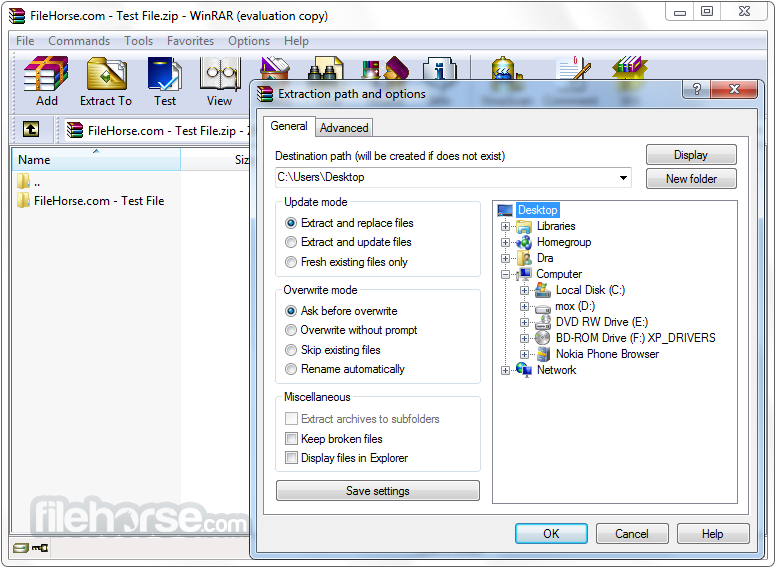The height and width of the screenshot is (568, 776).
Task: Click the drive icon in status bar
Action: point(21,548)
